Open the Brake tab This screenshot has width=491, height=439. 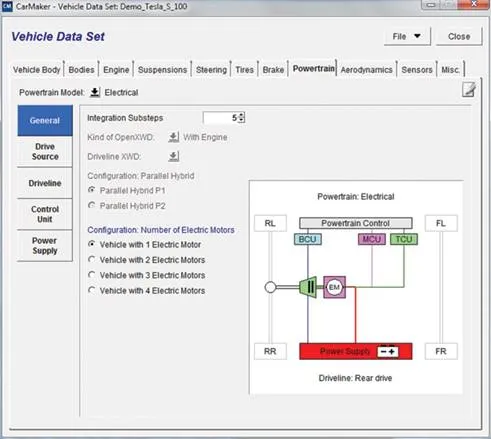click(x=273, y=70)
